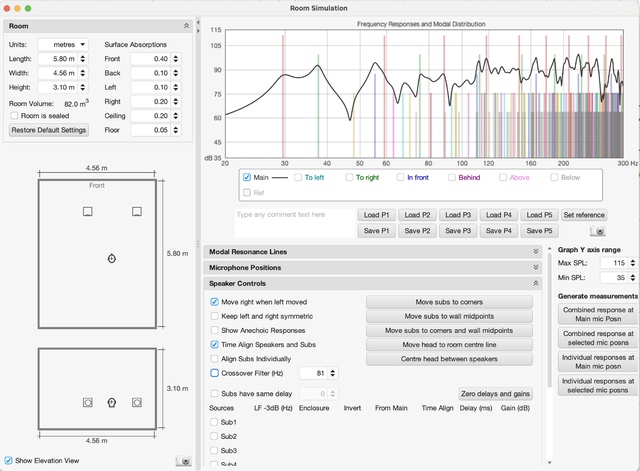Open the Units dropdown showing metres
The image size is (640, 471).
(63, 44)
